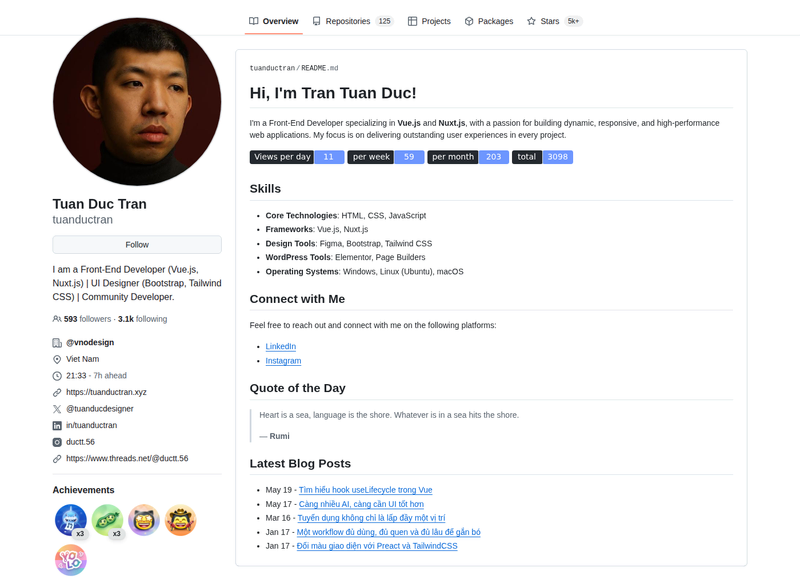Click the per month 203 badge
This screenshot has height=583, width=800.
(x=468, y=157)
